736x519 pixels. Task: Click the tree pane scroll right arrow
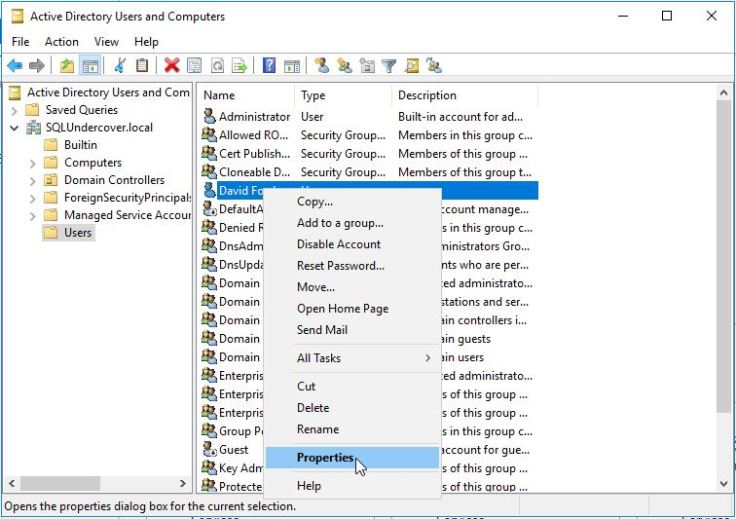pyautogui.click(x=183, y=483)
